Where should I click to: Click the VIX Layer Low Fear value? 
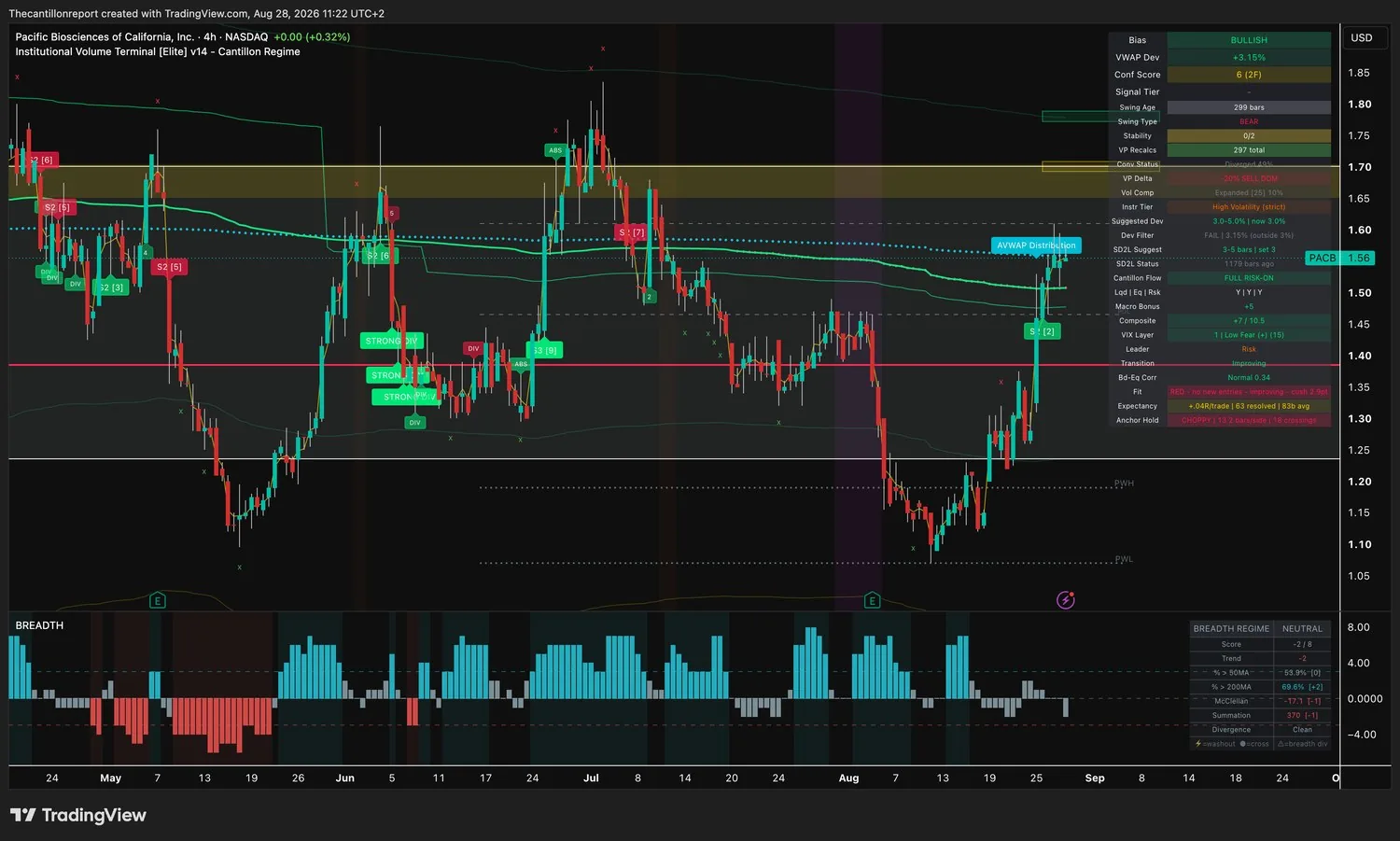click(1249, 335)
